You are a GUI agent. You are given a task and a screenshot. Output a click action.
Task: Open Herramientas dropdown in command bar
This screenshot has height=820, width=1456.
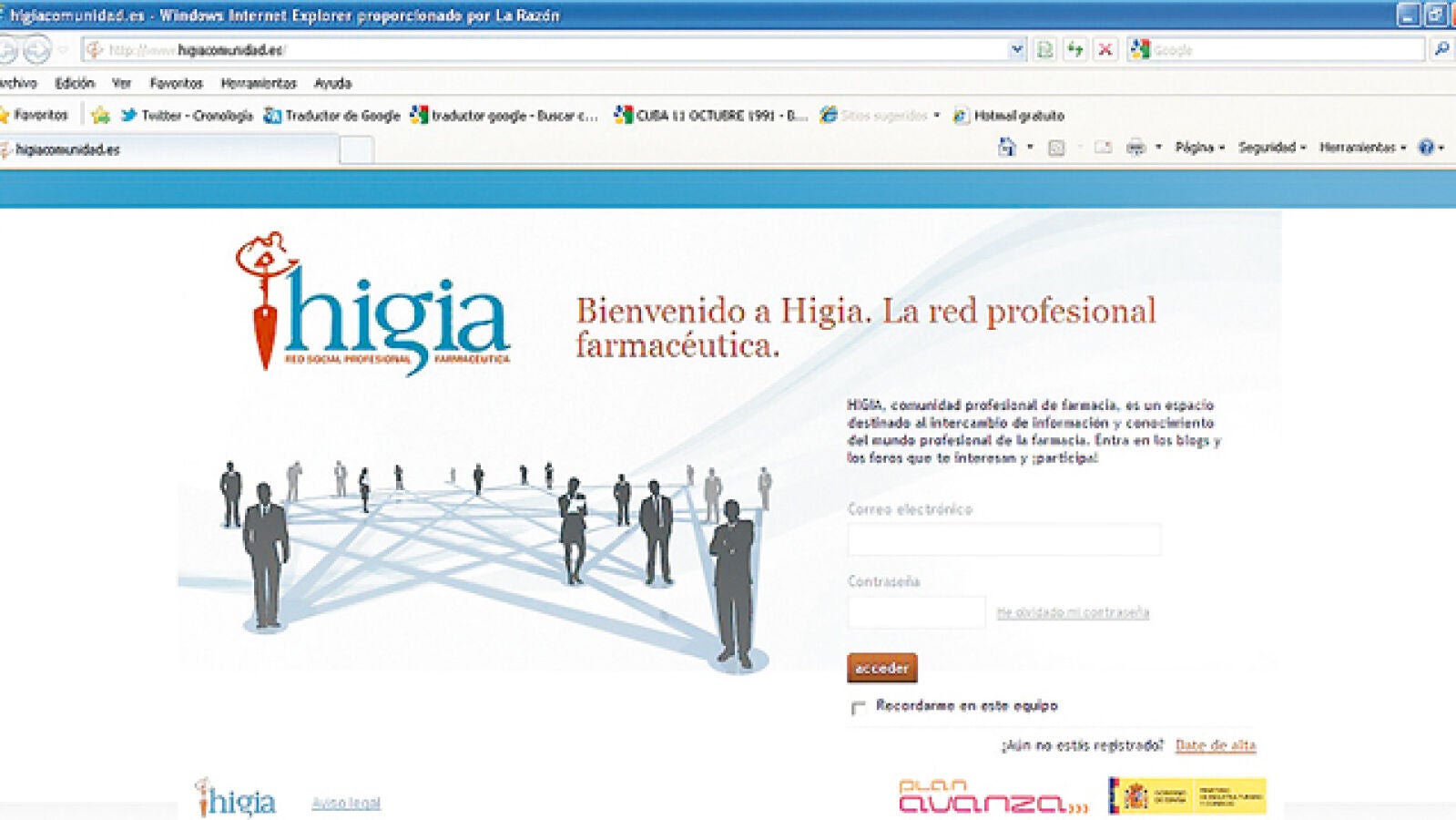pyautogui.click(x=1363, y=147)
